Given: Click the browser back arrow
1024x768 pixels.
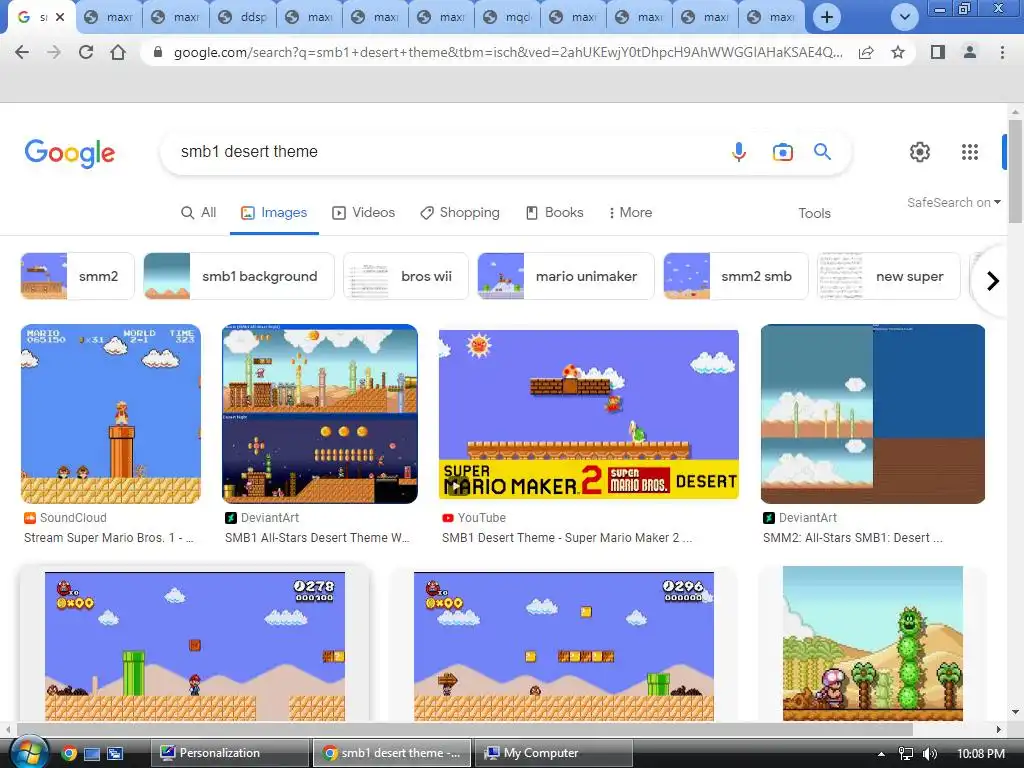Looking at the screenshot, I should (22, 52).
